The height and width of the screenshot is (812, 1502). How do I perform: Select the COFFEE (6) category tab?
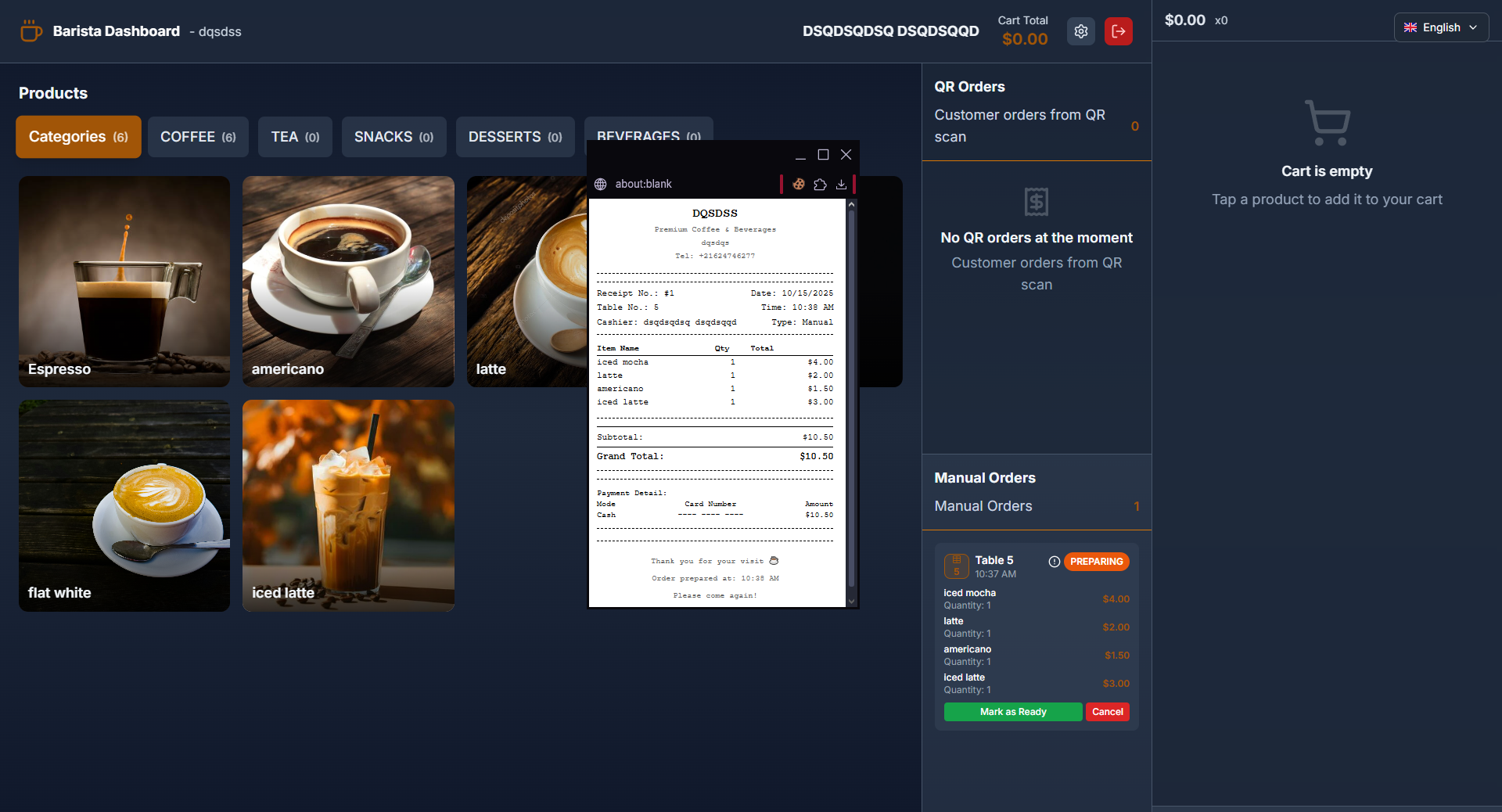pos(198,137)
